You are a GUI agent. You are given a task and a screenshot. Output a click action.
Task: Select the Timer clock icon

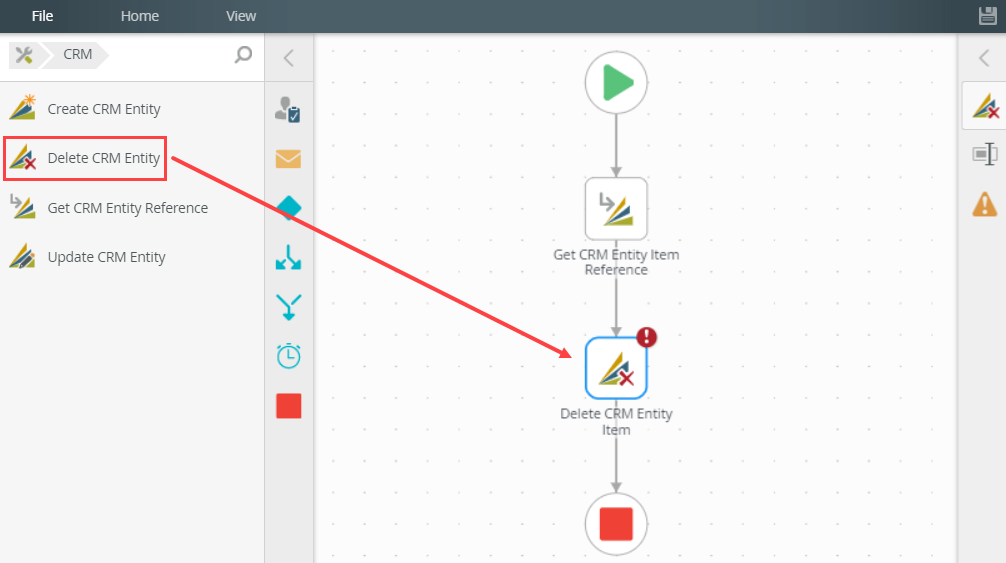click(288, 356)
